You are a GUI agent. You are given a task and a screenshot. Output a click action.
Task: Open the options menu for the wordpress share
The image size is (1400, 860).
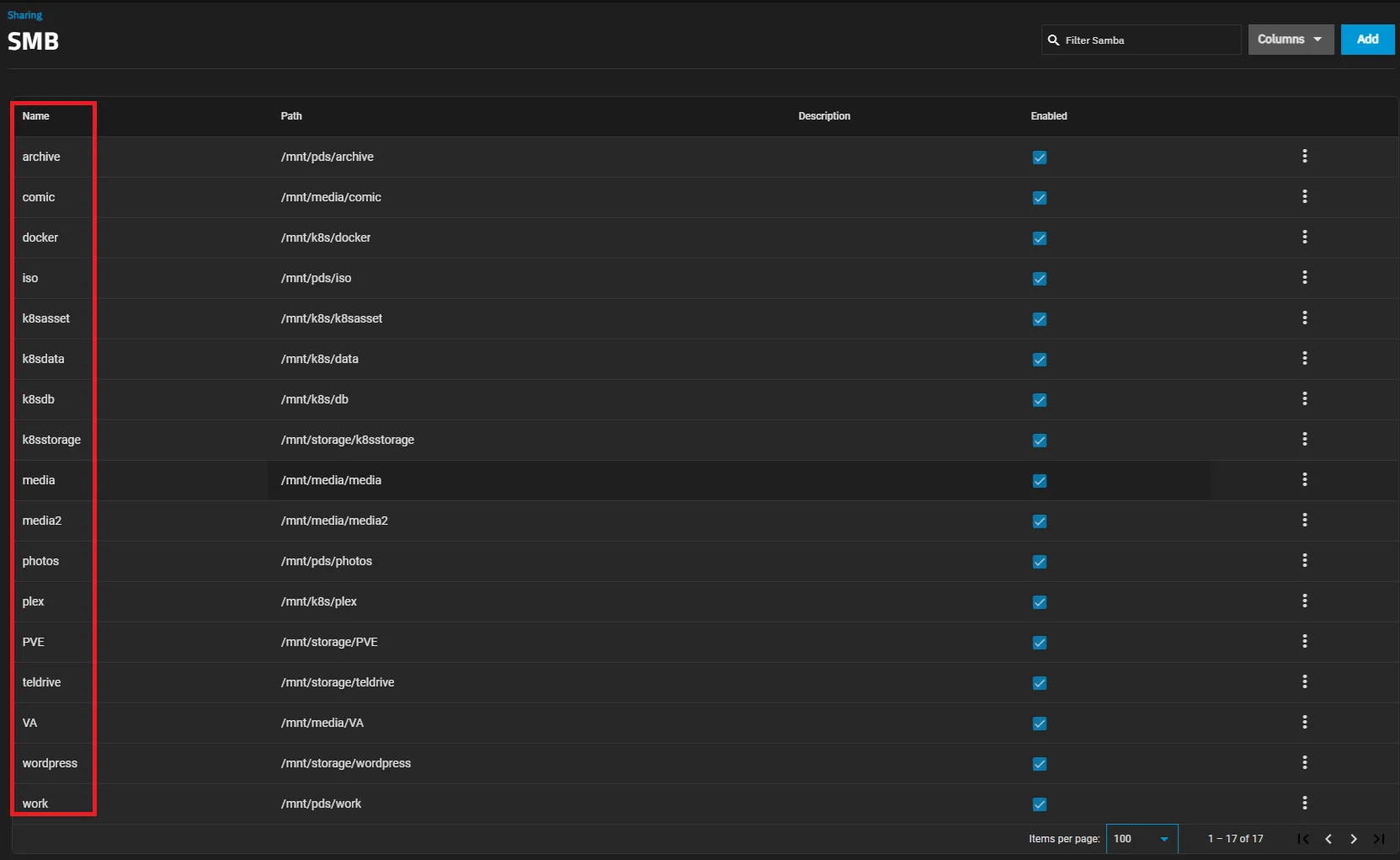pos(1305,763)
